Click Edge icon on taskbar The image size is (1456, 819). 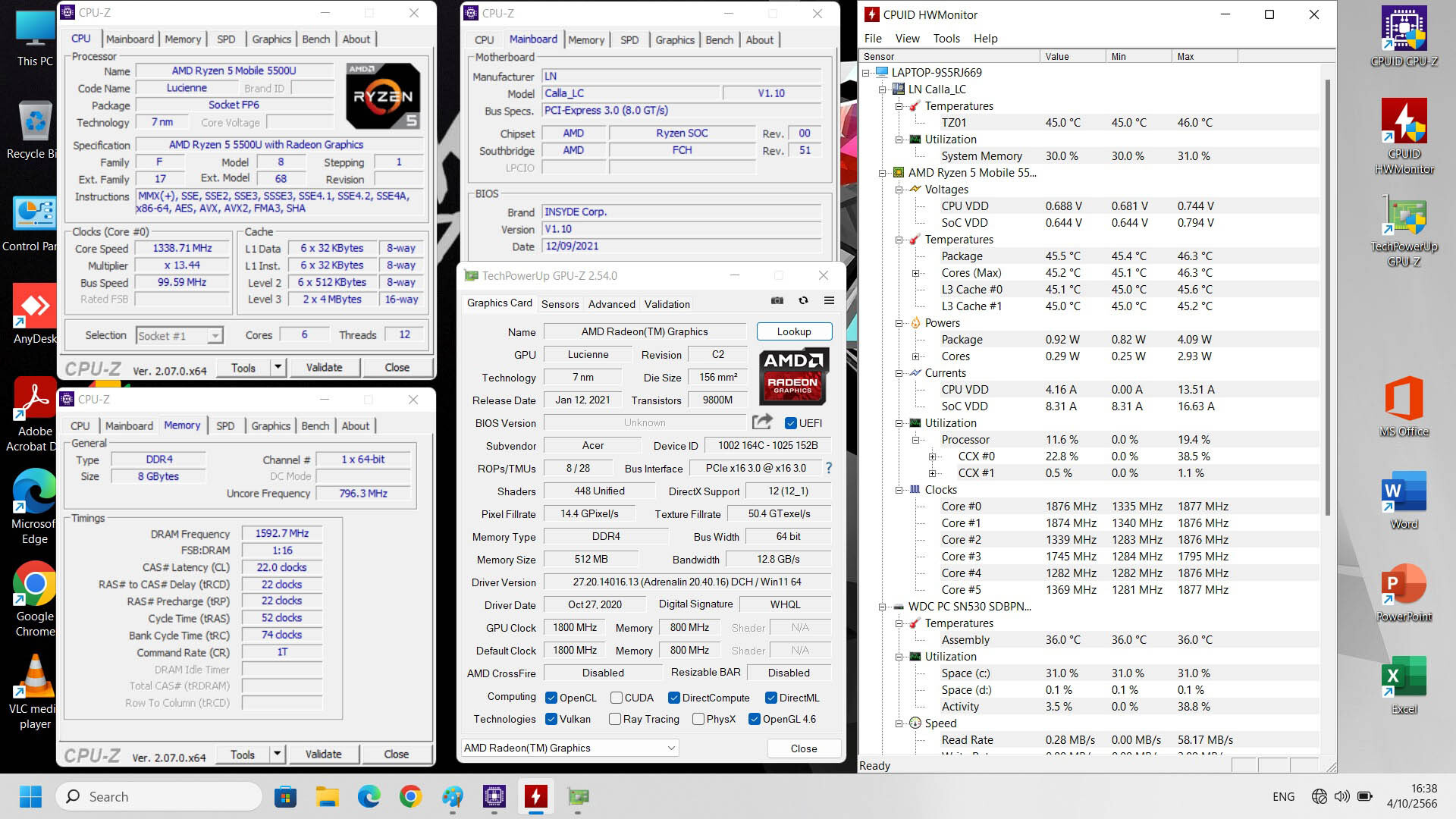pos(369,796)
